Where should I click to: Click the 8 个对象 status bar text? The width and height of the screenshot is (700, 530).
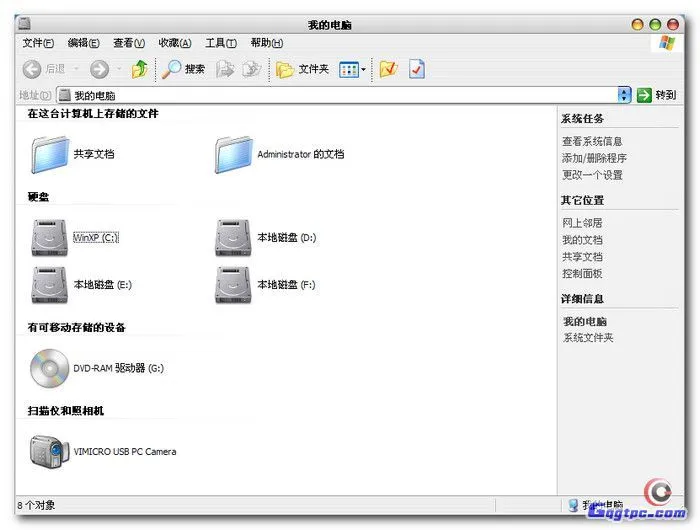[x=36, y=505]
